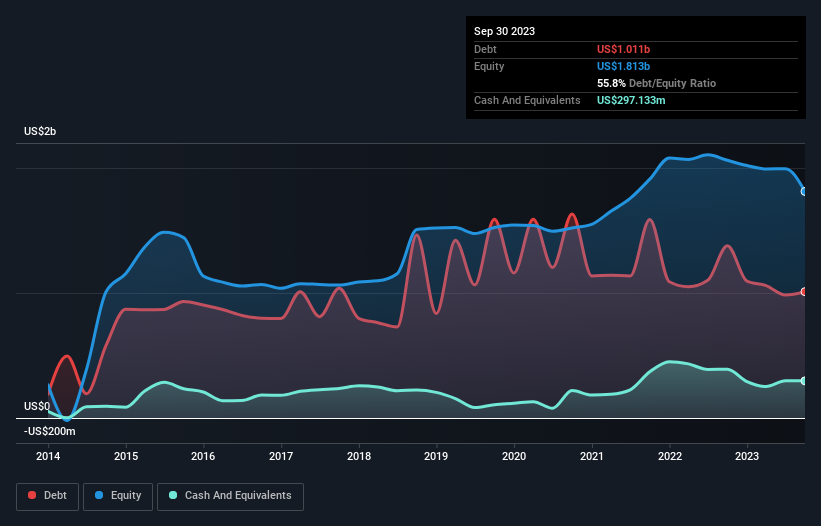Click the red Debt endpoint marker
821x526 pixels.
point(804,292)
